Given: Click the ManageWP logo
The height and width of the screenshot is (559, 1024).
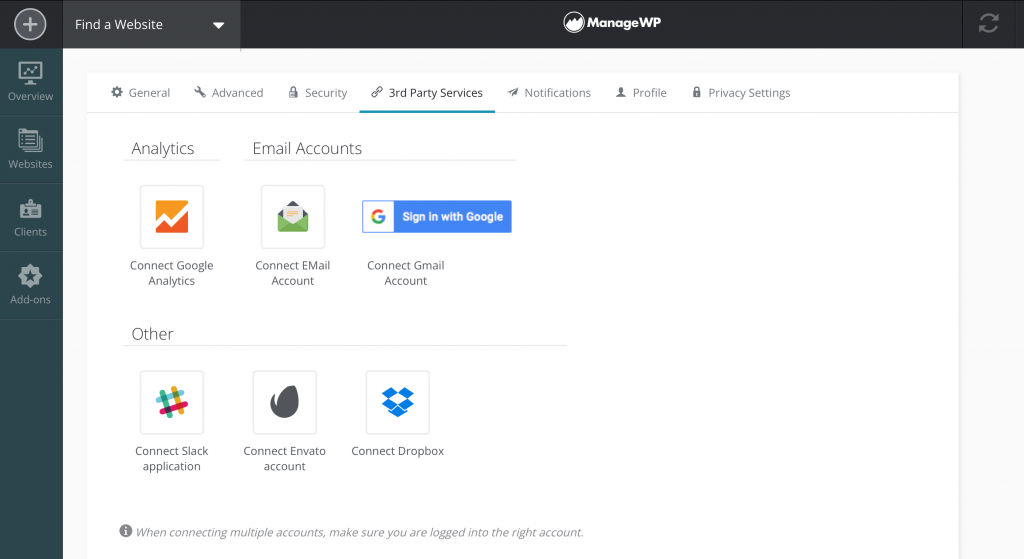Looking at the screenshot, I should (612, 23).
